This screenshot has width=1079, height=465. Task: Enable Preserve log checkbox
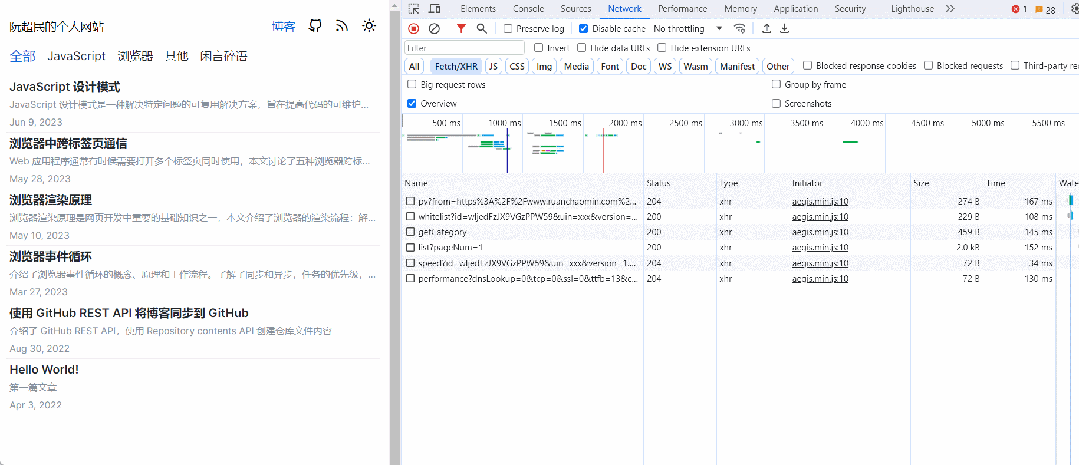tap(508, 29)
